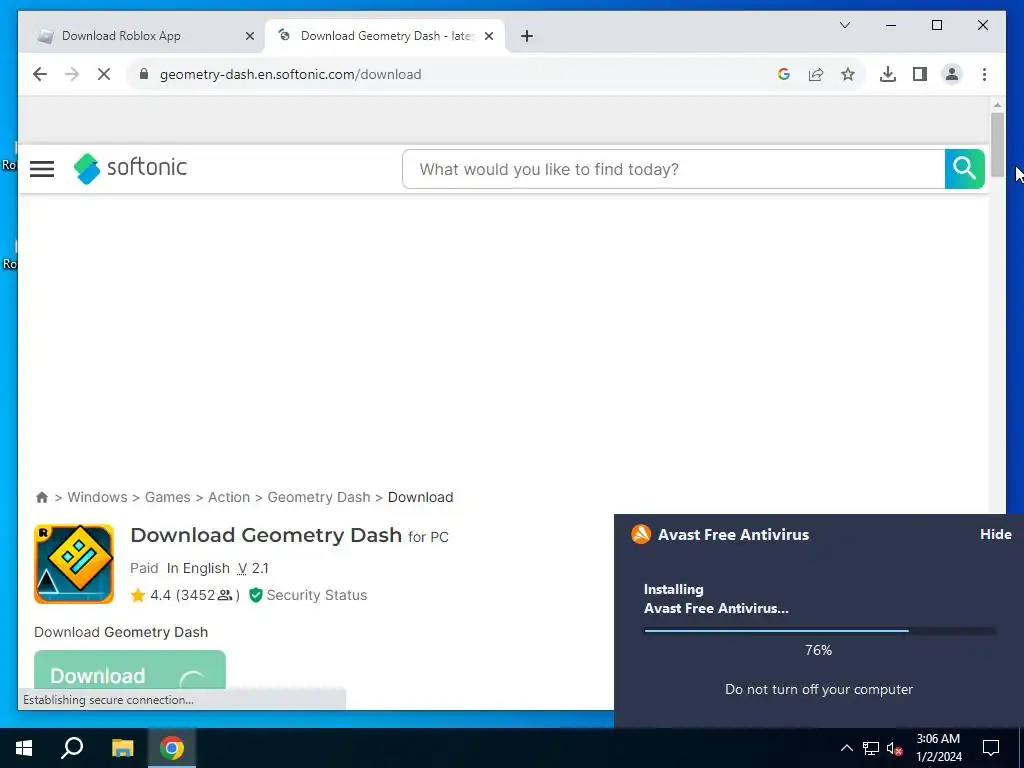Share this page icon
This screenshot has width=1024, height=768.
[x=816, y=74]
